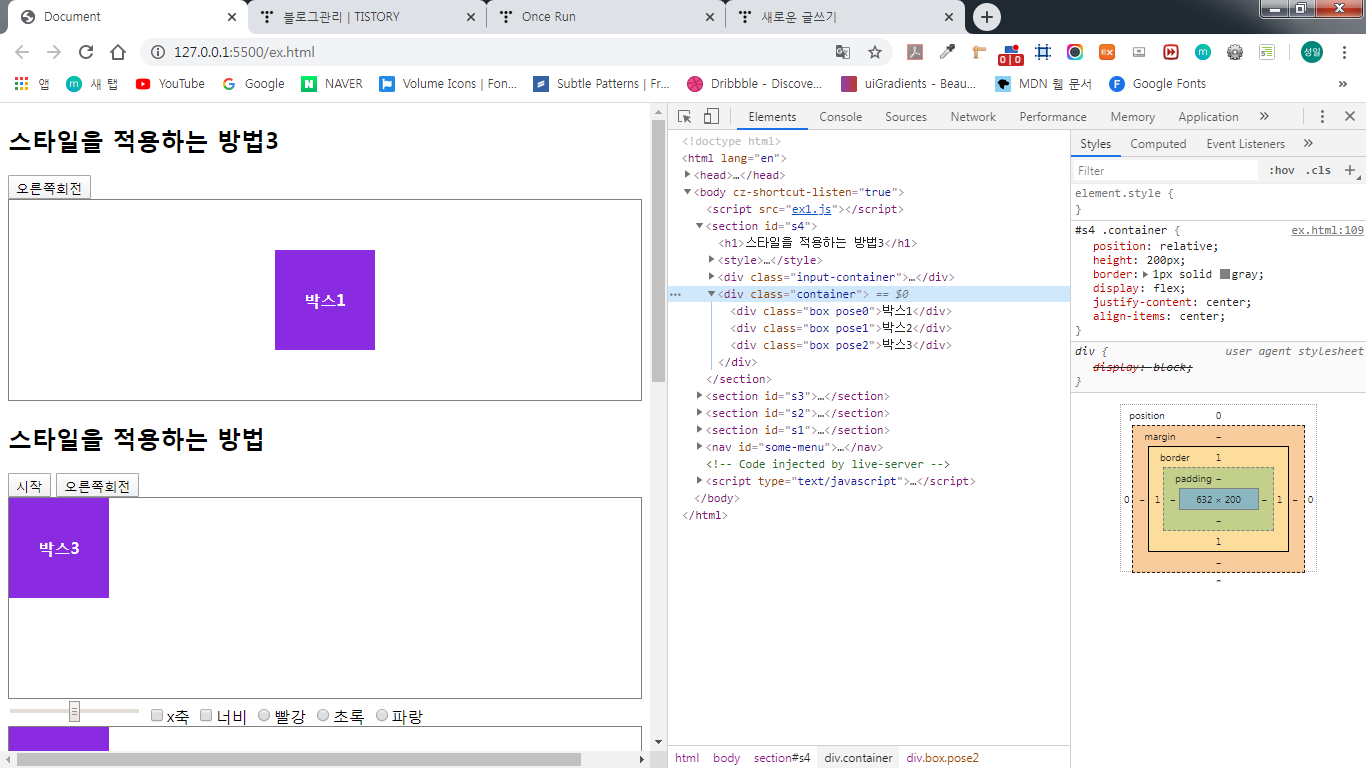Click the blue crop-frame extension icon
This screenshot has height=768, width=1366.
[x=1043, y=52]
